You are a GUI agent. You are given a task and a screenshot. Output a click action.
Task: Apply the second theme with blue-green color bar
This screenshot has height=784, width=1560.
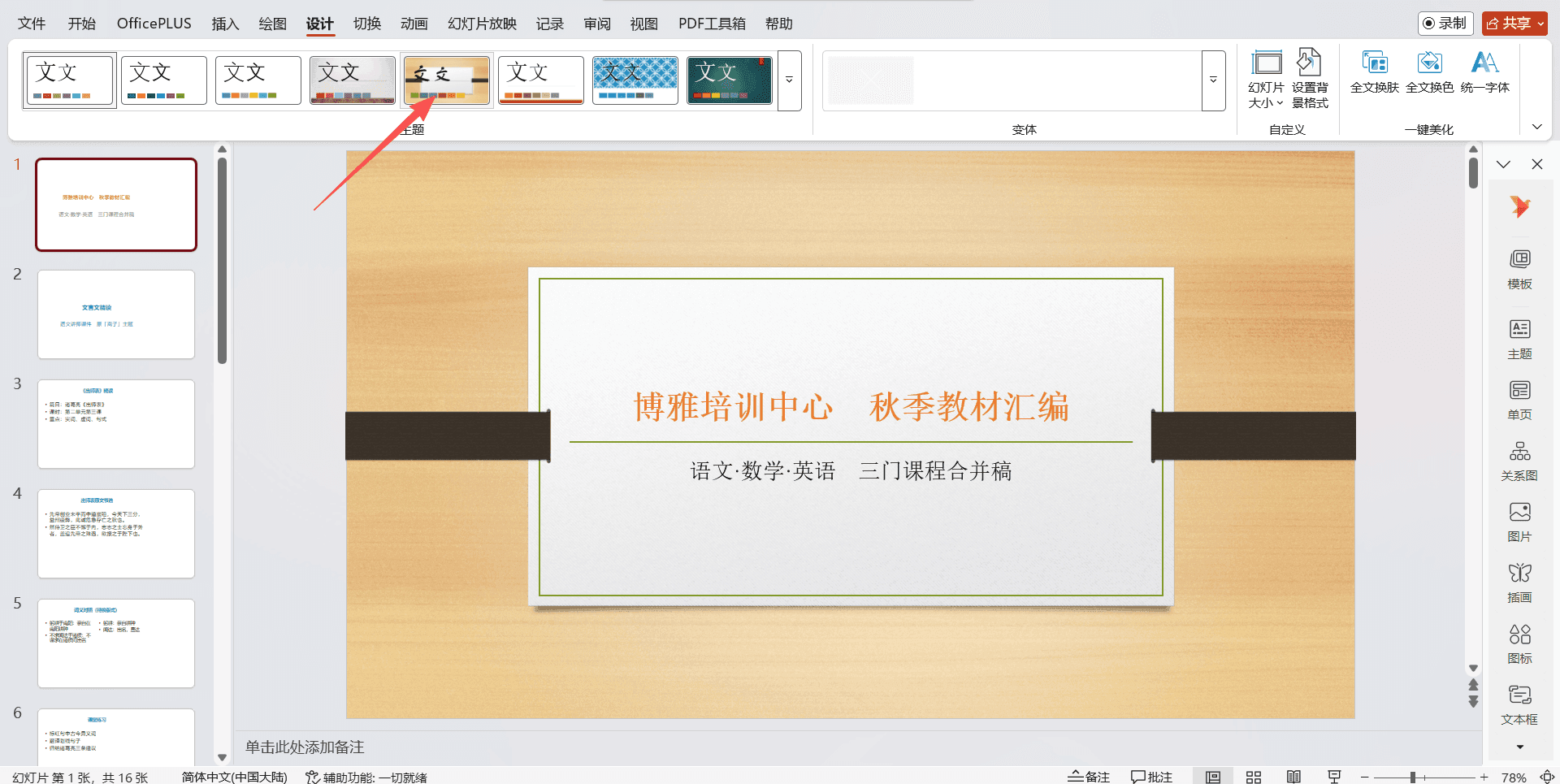164,80
